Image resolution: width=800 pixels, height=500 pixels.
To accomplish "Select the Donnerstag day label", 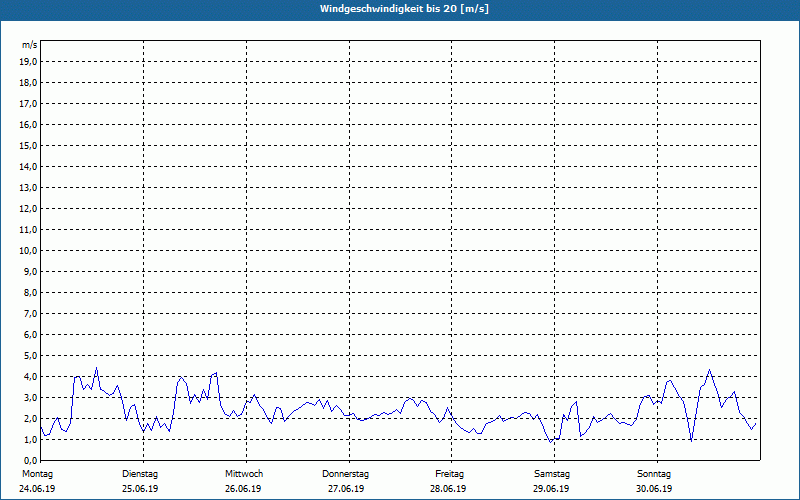I will pos(345,474).
